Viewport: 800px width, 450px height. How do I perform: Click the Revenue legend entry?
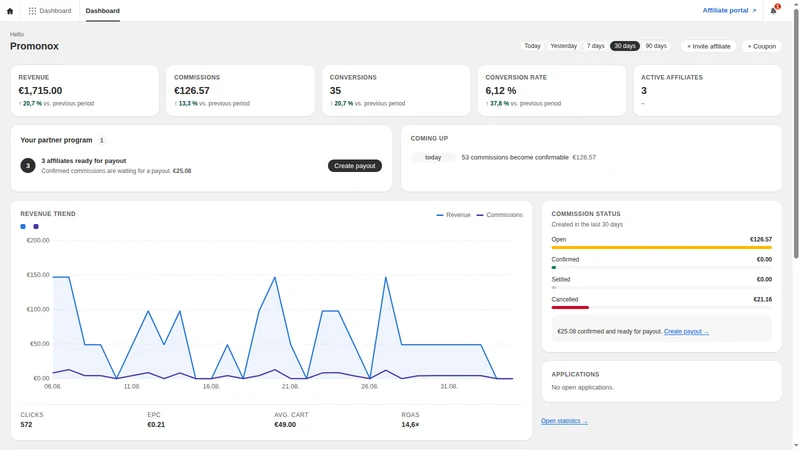454,215
